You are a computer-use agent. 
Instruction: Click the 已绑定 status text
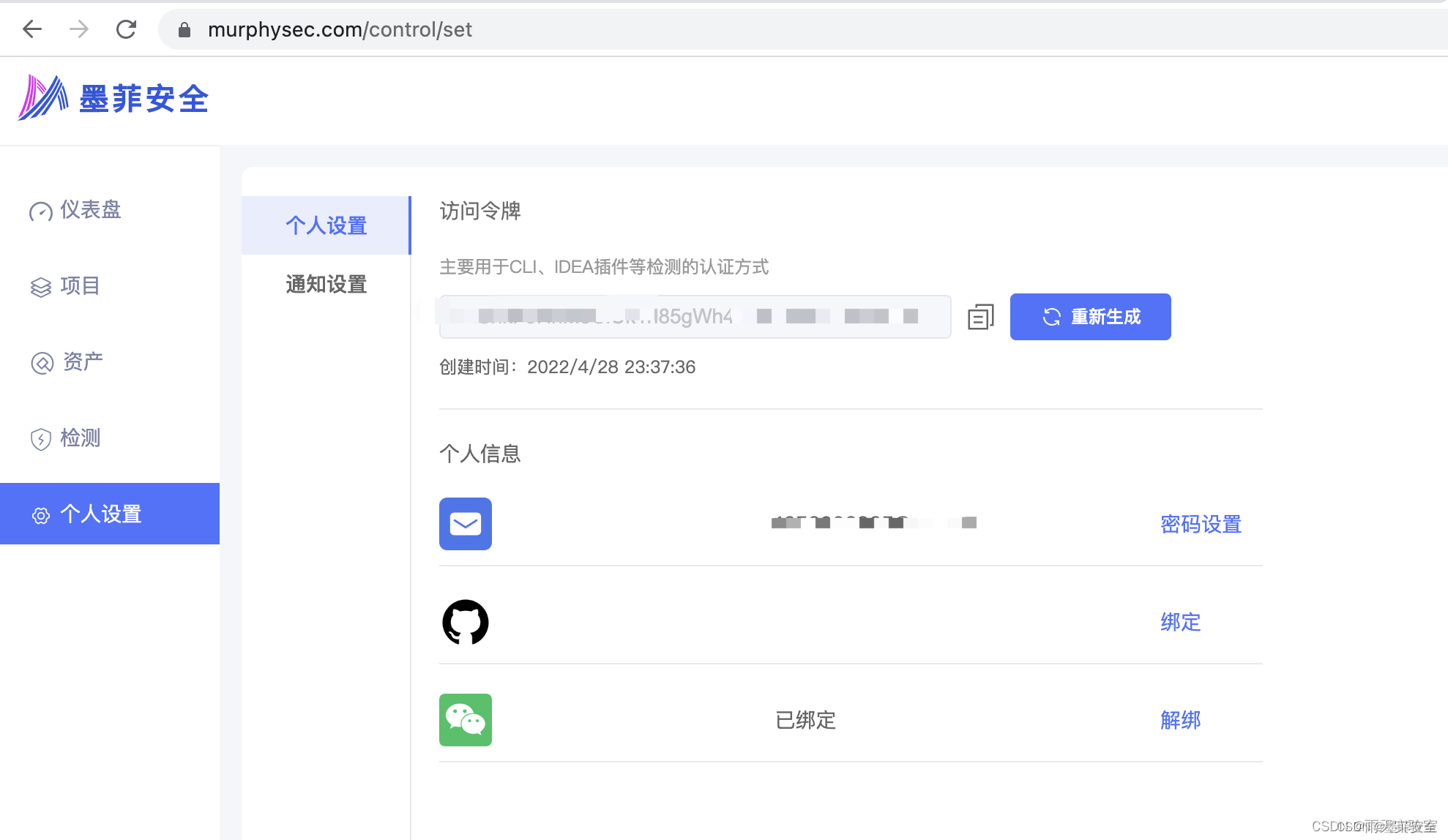(805, 720)
